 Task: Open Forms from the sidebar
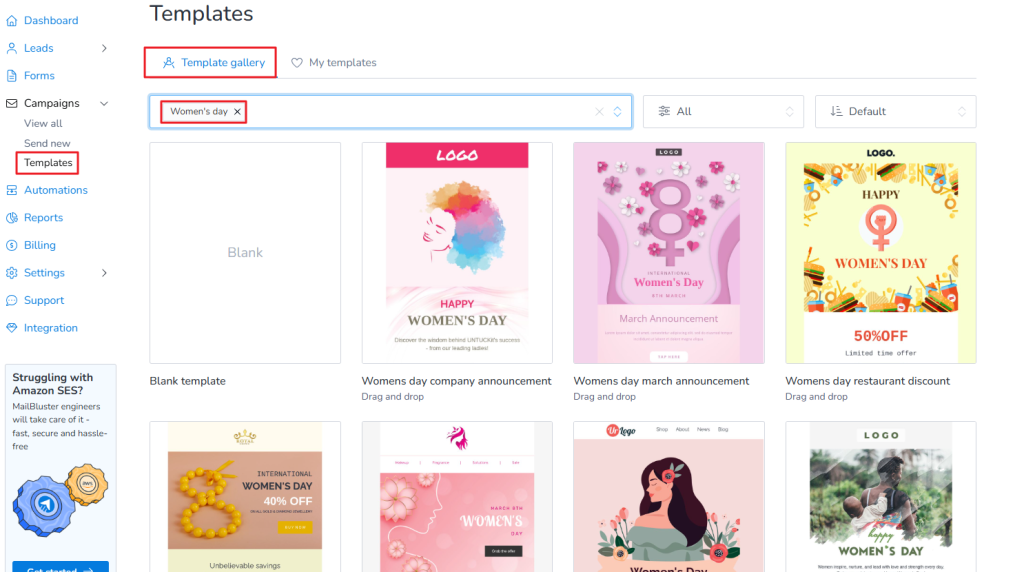(x=39, y=76)
